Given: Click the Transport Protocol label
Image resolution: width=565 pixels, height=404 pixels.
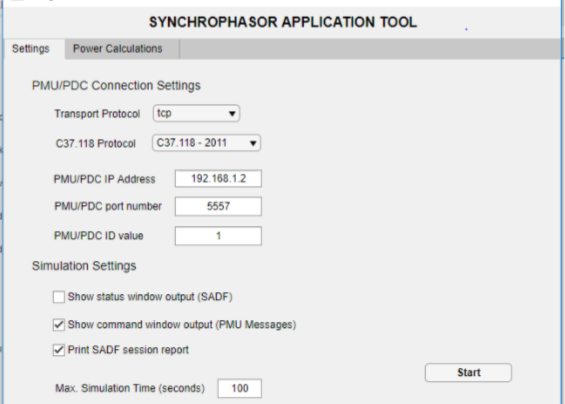Looking at the screenshot, I should tap(97, 114).
